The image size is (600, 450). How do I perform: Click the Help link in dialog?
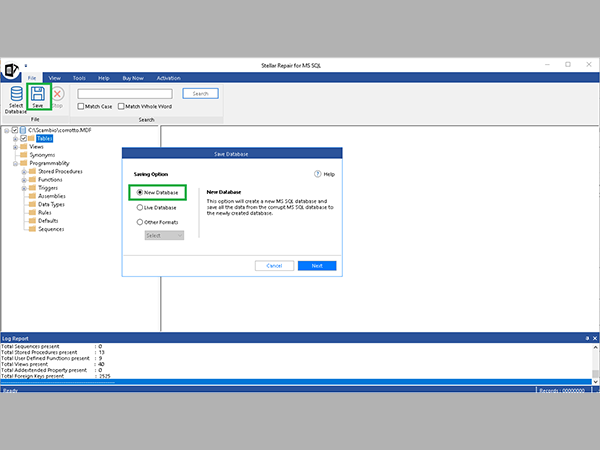point(329,174)
